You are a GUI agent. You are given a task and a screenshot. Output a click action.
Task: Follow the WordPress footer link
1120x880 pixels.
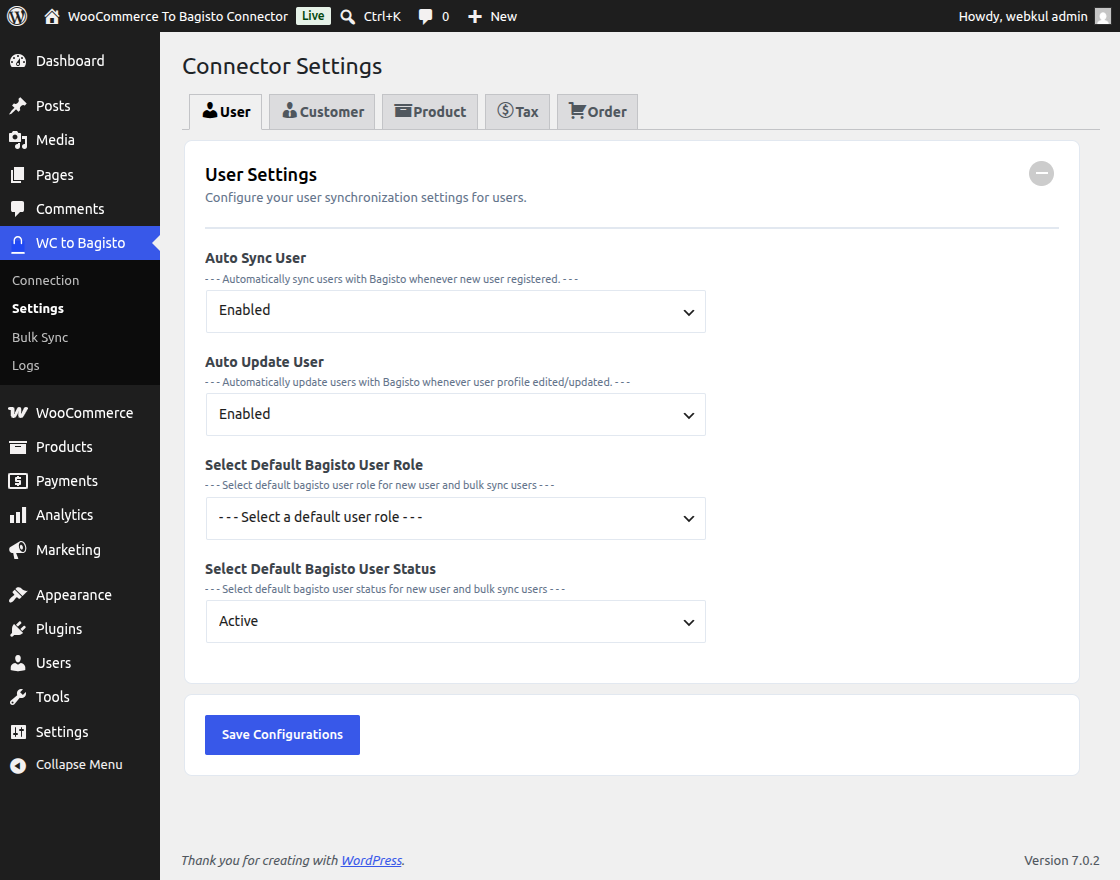371,861
